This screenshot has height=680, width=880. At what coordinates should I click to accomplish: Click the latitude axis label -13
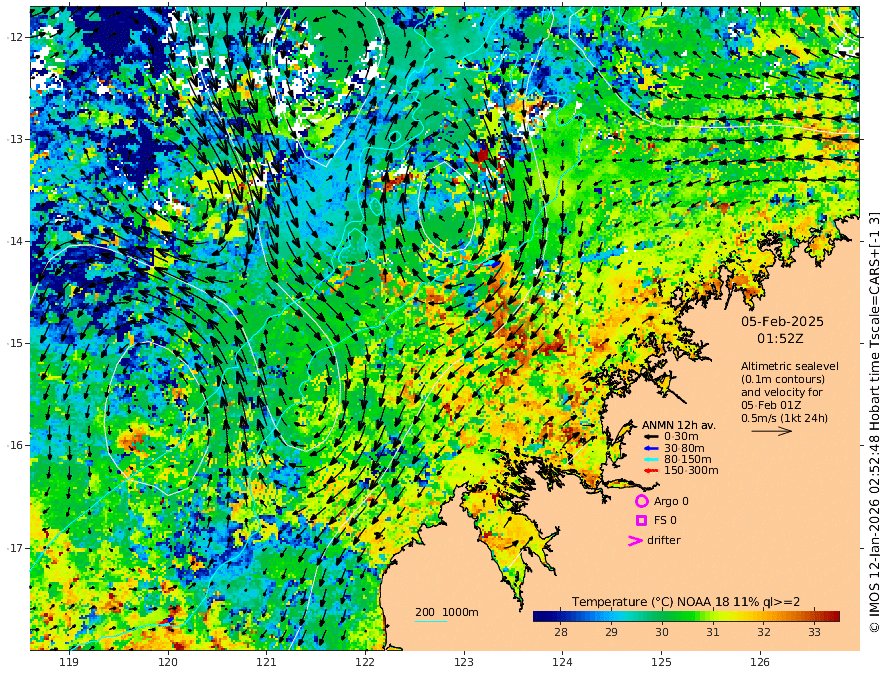tap(15, 139)
